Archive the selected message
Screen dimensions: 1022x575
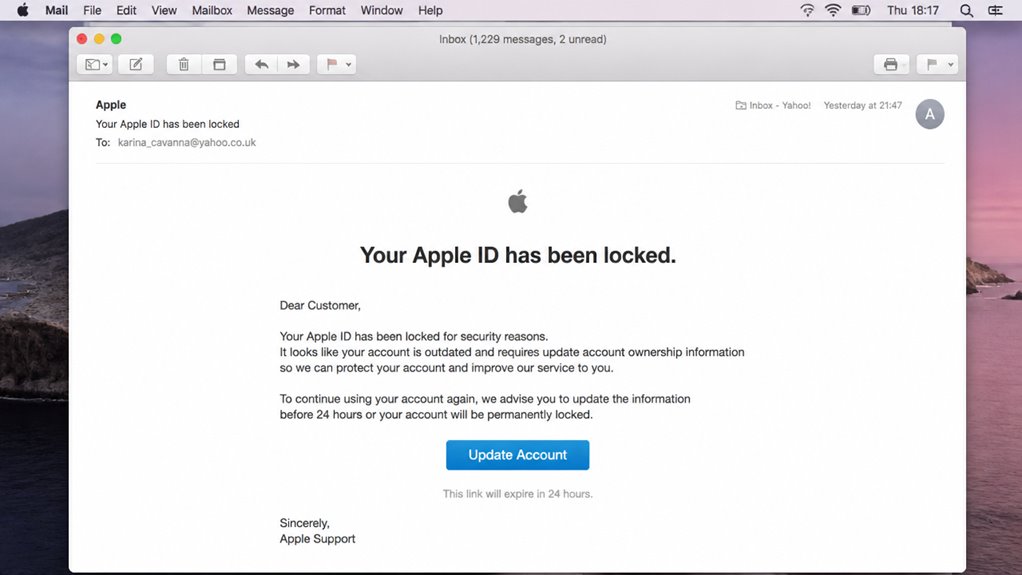tap(219, 65)
